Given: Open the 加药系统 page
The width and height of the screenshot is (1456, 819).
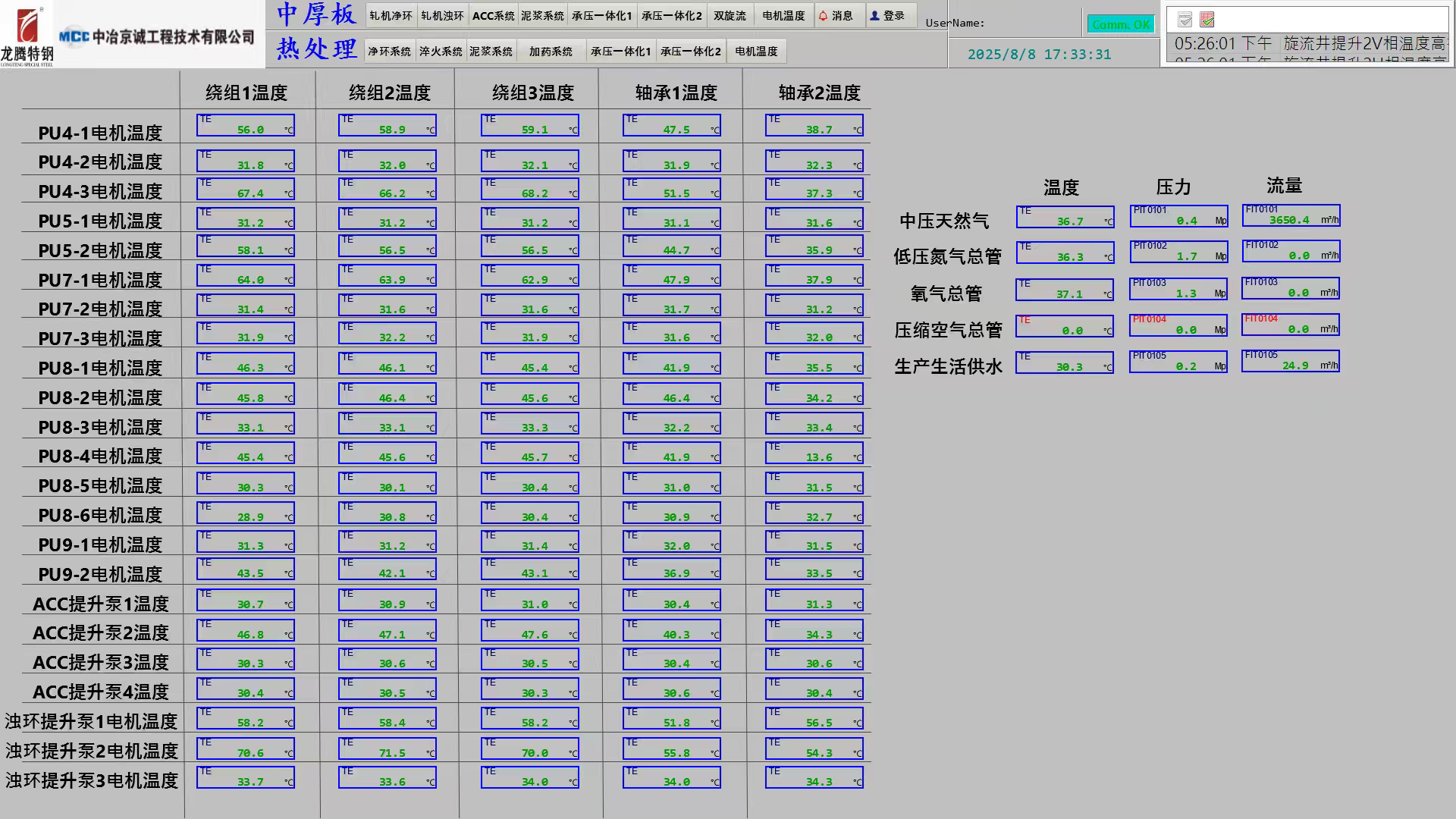Looking at the screenshot, I should tap(551, 52).
